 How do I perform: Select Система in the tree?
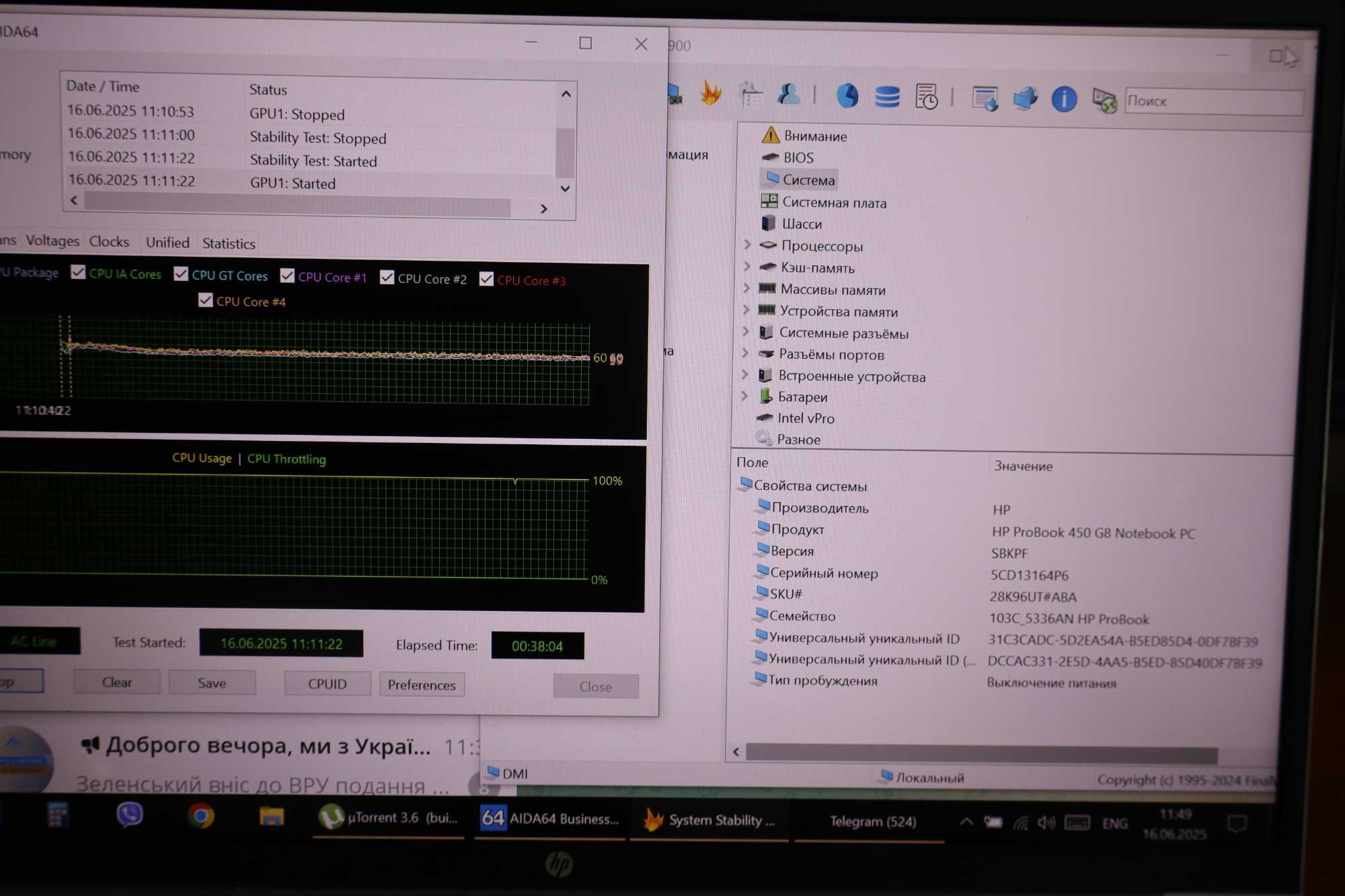[800, 179]
